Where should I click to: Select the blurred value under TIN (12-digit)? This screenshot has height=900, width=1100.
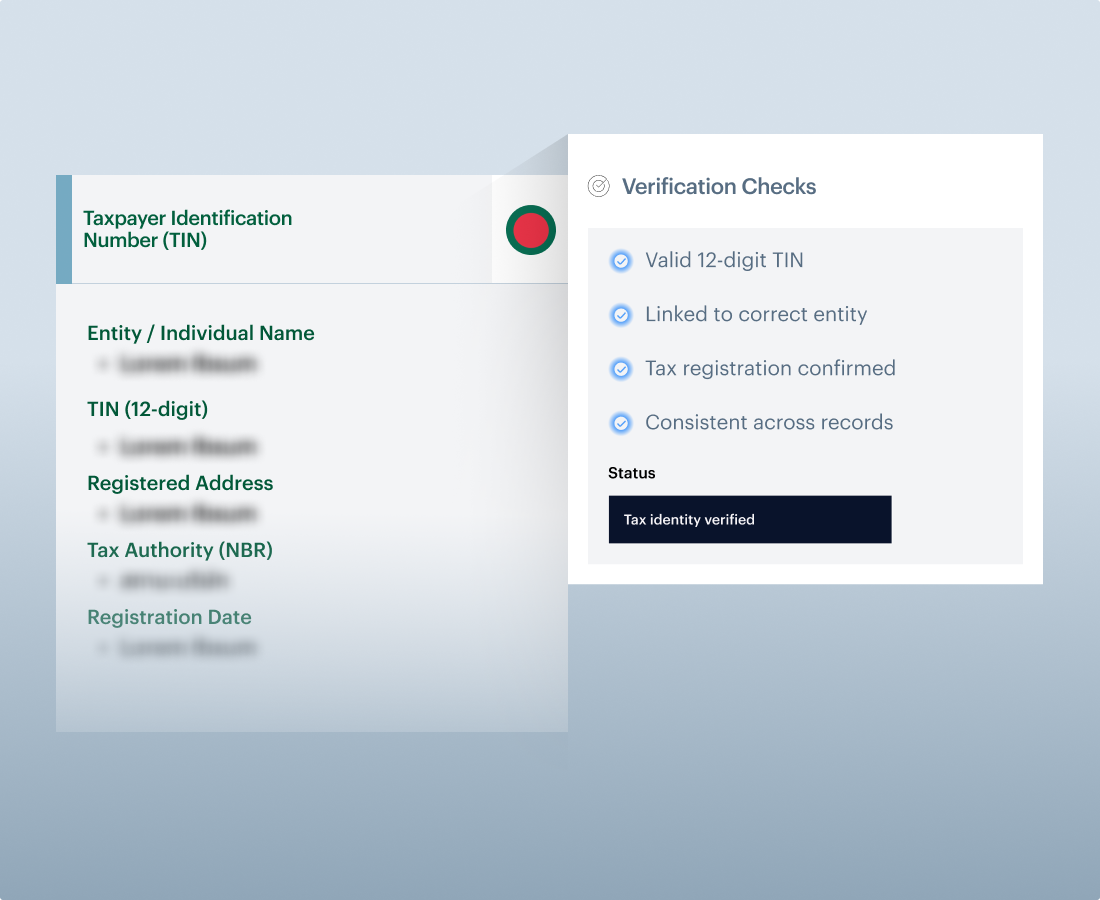pyautogui.click(x=187, y=446)
